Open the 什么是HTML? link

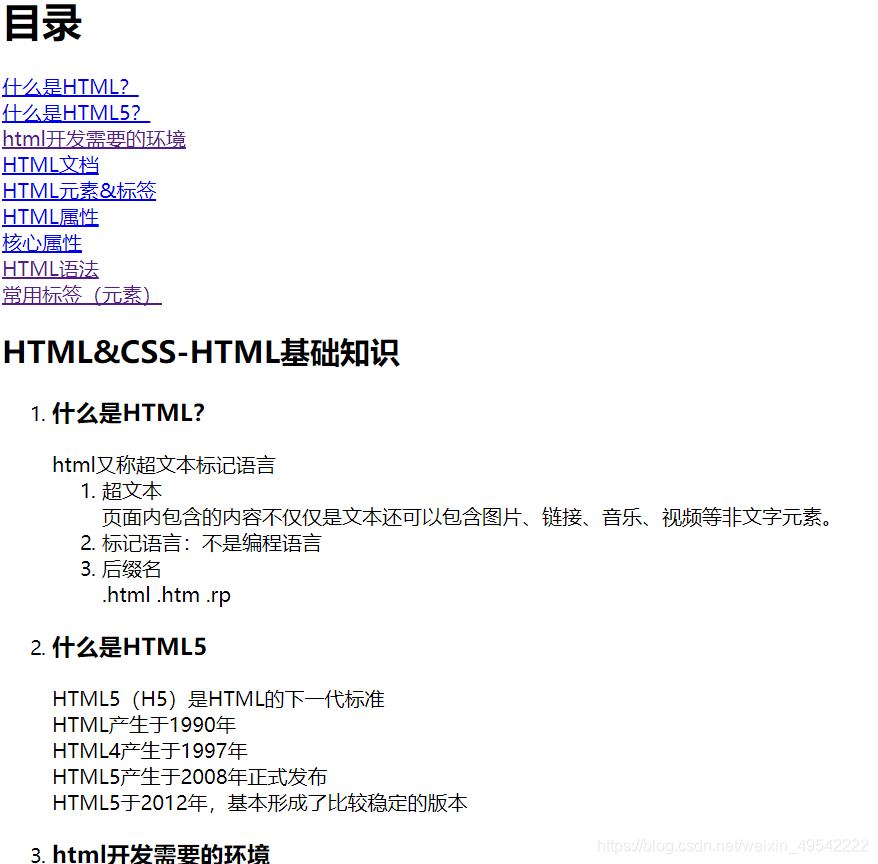tap(70, 87)
